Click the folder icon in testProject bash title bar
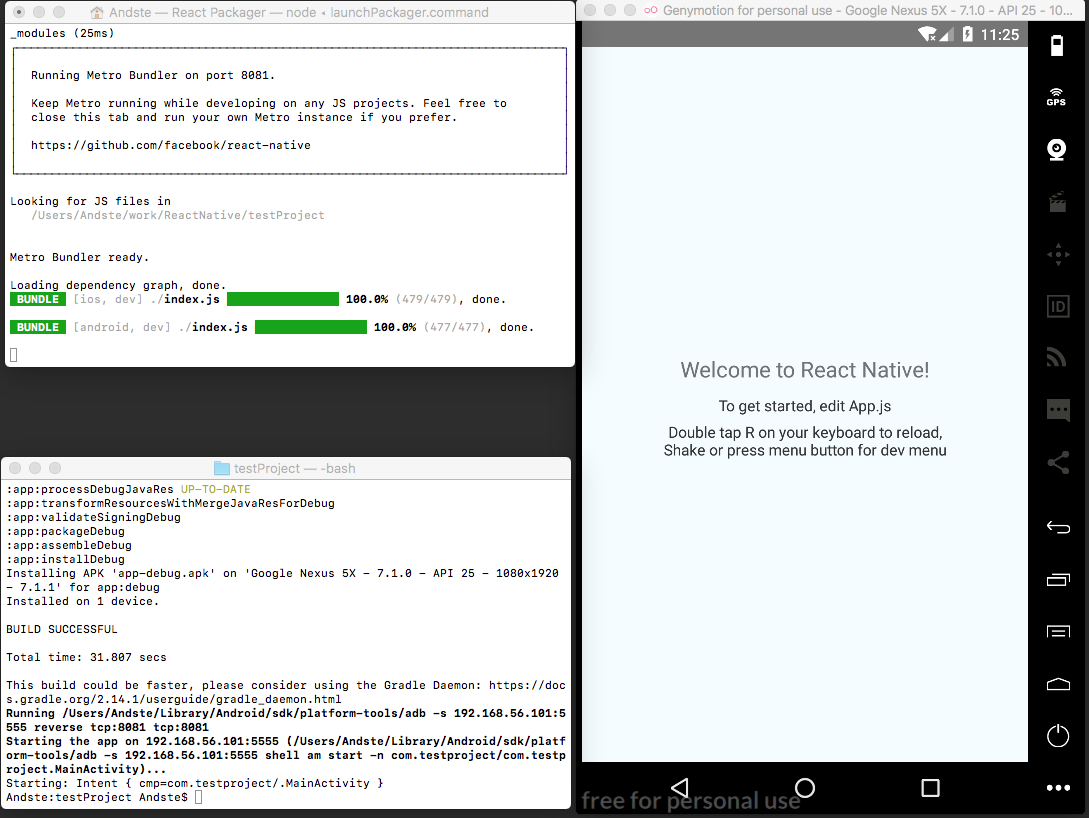Screen dimensions: 1089x818 pyautogui.click(x=222, y=468)
